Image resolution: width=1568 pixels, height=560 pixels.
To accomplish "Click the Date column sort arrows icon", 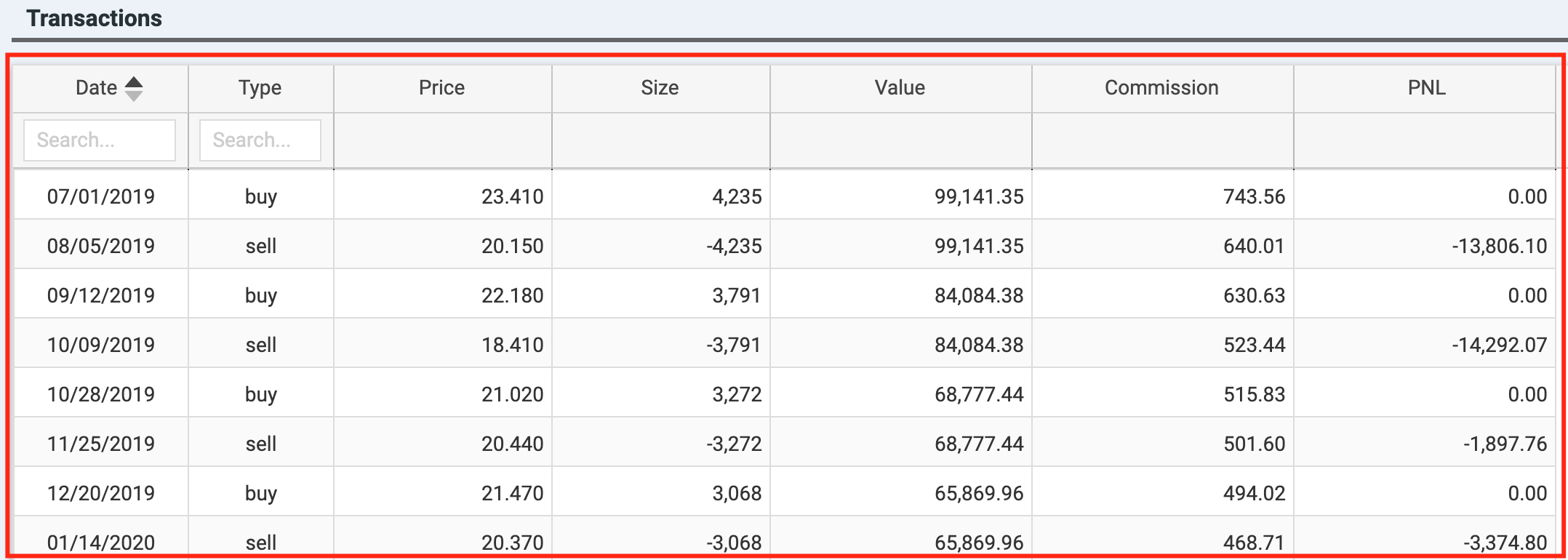I will [134, 89].
